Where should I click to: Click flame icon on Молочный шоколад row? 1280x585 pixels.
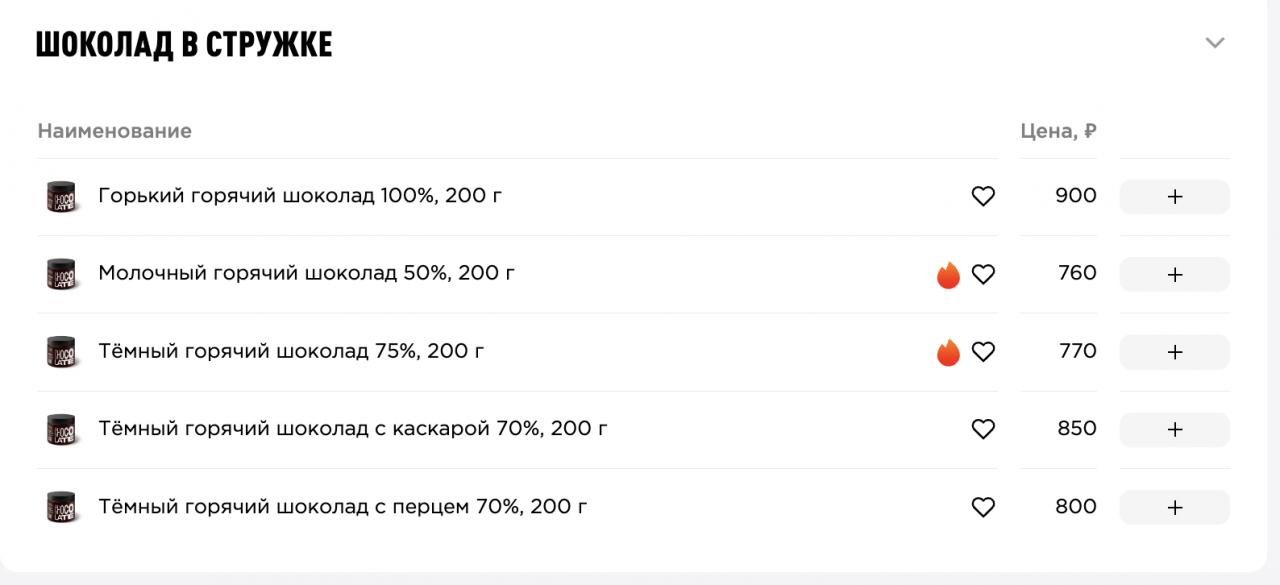(x=948, y=274)
